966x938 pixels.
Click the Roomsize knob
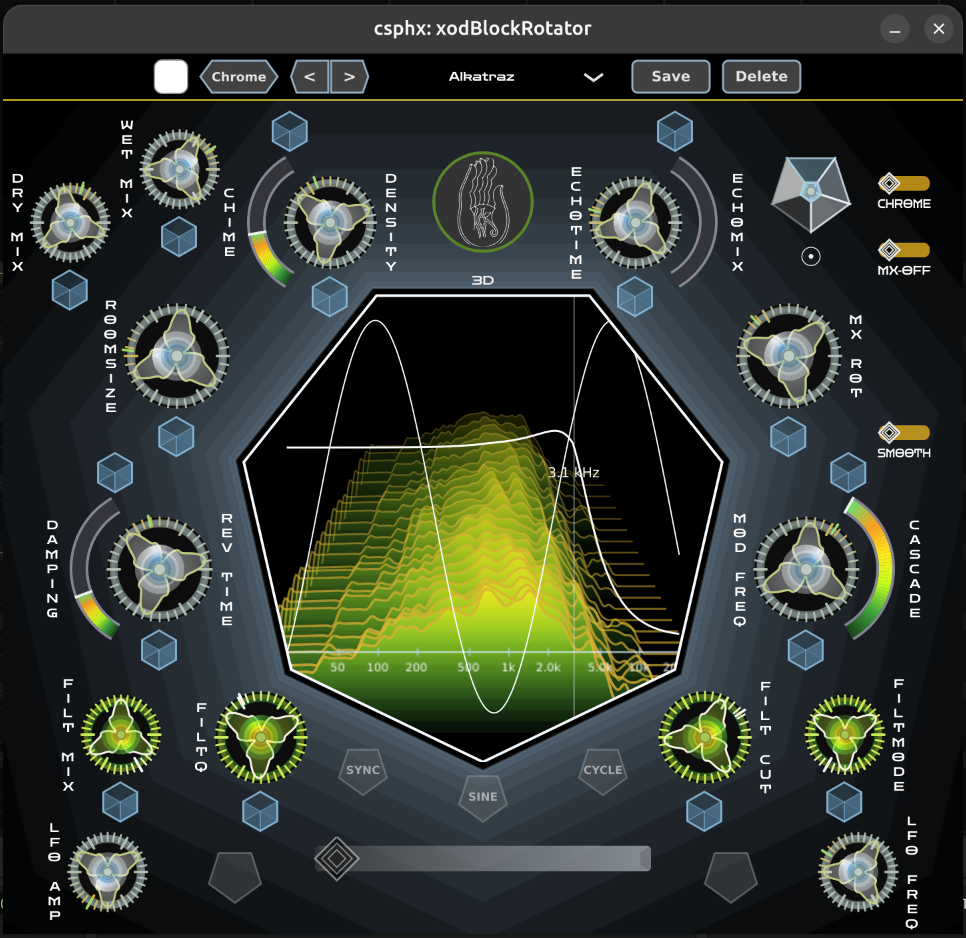pos(177,355)
